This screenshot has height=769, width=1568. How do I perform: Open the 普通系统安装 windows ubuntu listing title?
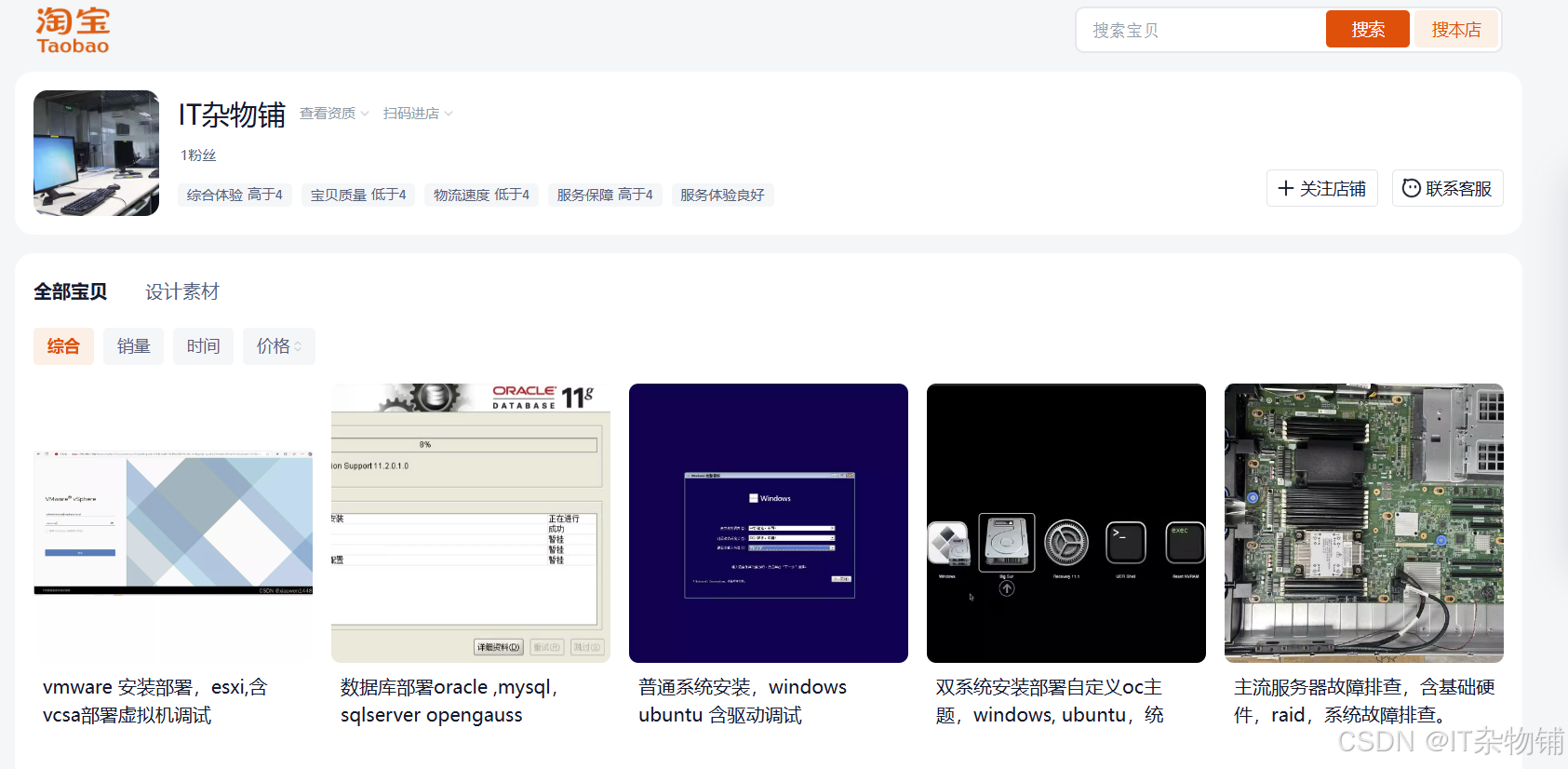(x=743, y=701)
